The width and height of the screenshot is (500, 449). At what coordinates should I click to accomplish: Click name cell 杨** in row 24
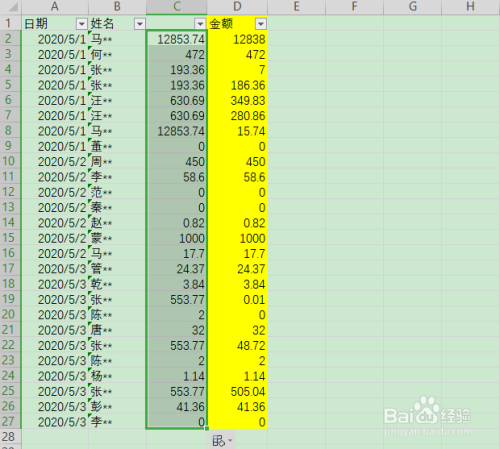(117, 376)
